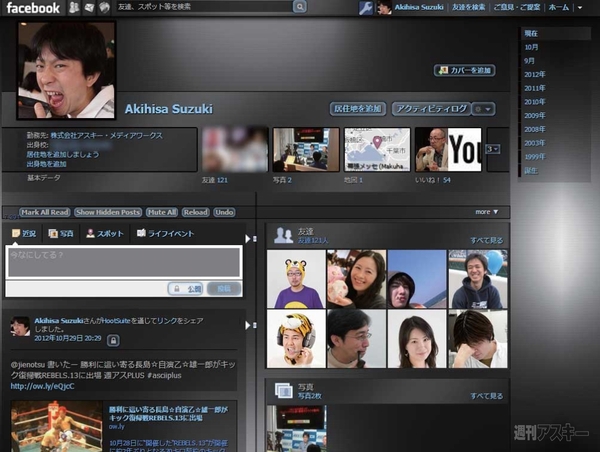Open the wrench settings icon in top bar

click(365, 7)
